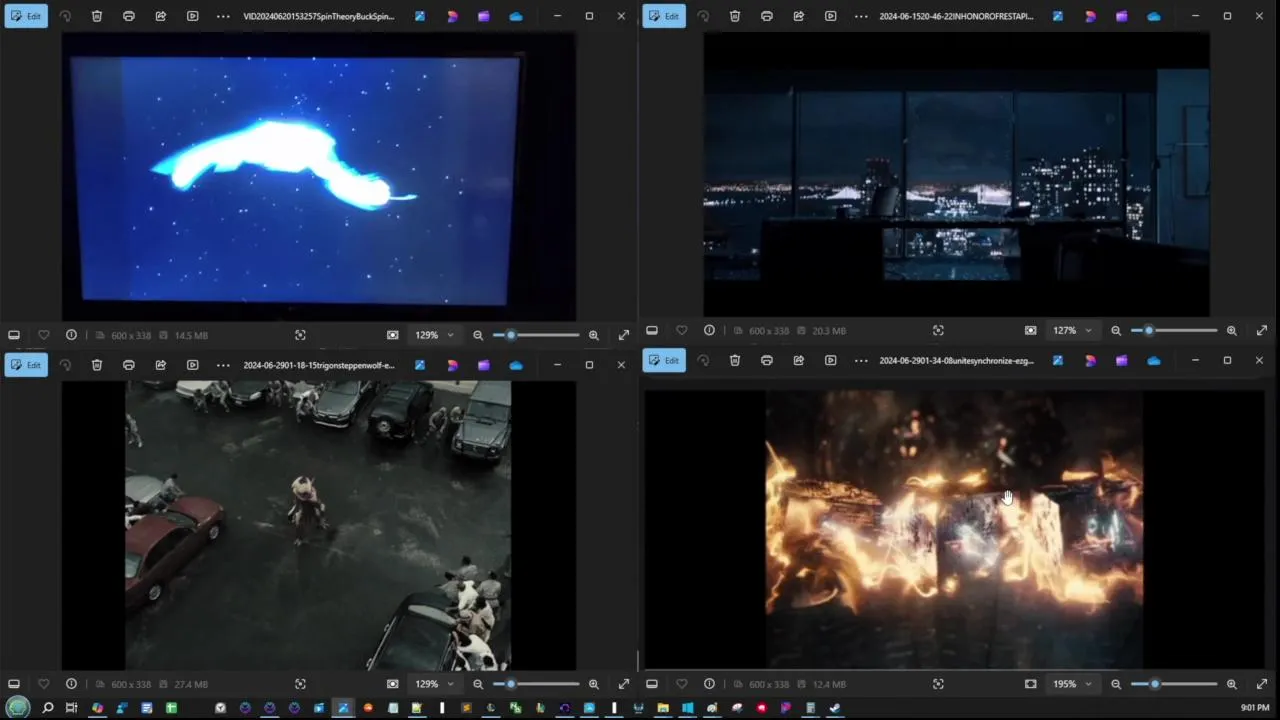This screenshot has width=1280, height=720.
Task: Click the zoom slider in the SpinTheory window
Action: tap(536, 335)
